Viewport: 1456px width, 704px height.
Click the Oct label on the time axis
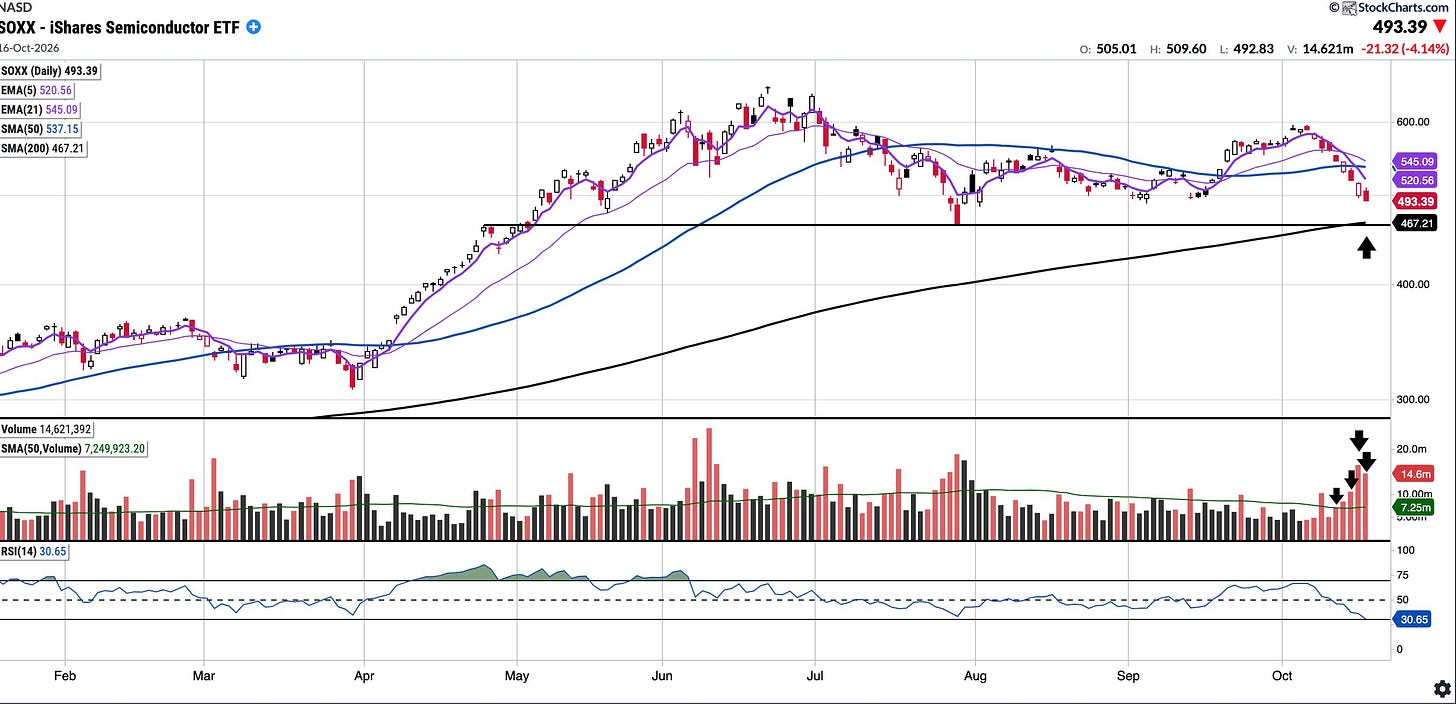[x=1281, y=676]
